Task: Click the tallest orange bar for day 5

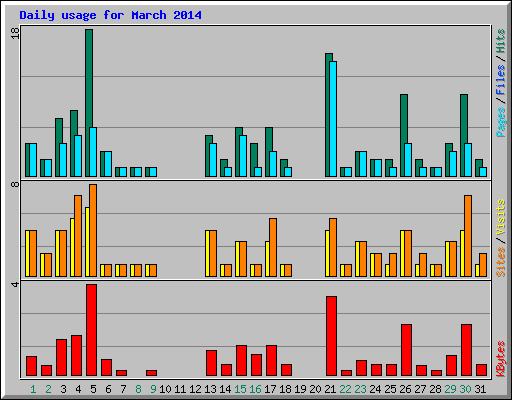Action: click(x=93, y=230)
